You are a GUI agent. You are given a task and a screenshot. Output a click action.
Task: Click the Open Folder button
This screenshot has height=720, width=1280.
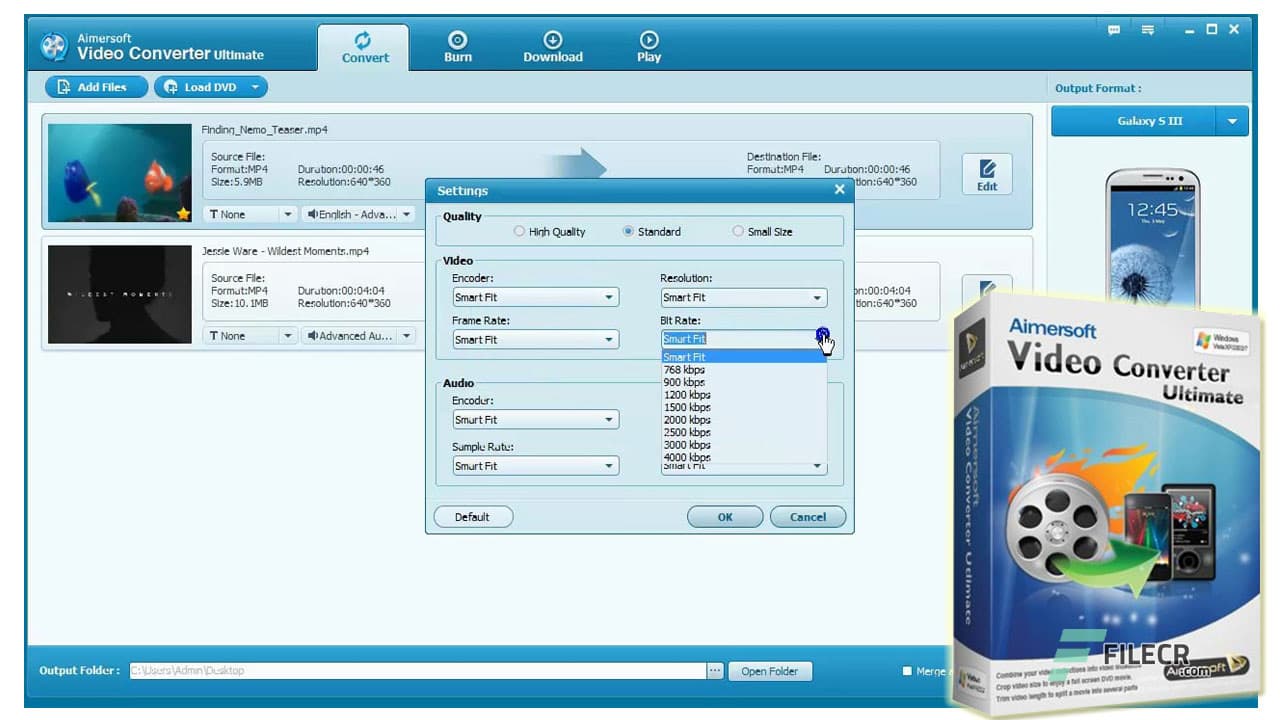click(770, 670)
